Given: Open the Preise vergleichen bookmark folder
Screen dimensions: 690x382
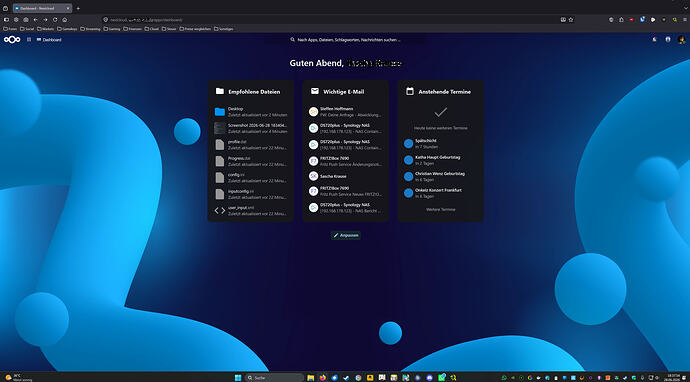Looking at the screenshot, I should [x=195, y=29].
